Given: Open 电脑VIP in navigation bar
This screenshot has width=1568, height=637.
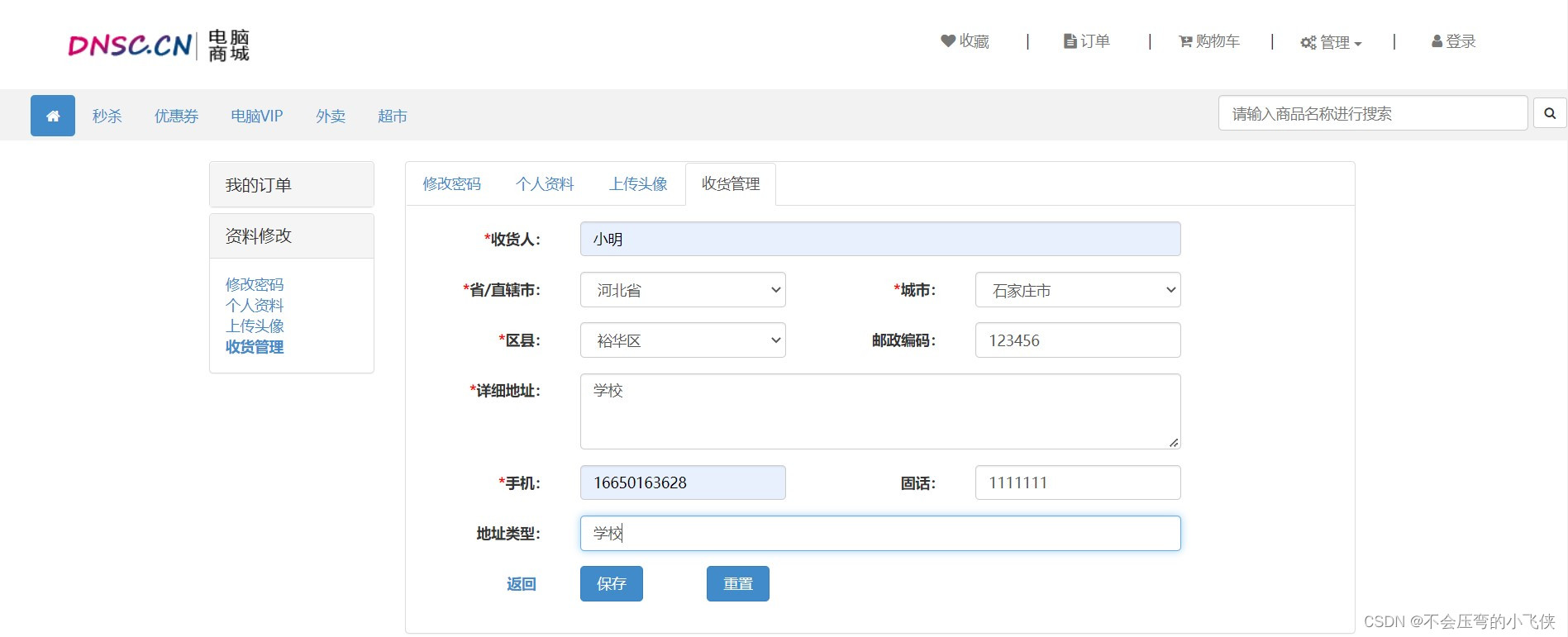Looking at the screenshot, I should tap(257, 116).
